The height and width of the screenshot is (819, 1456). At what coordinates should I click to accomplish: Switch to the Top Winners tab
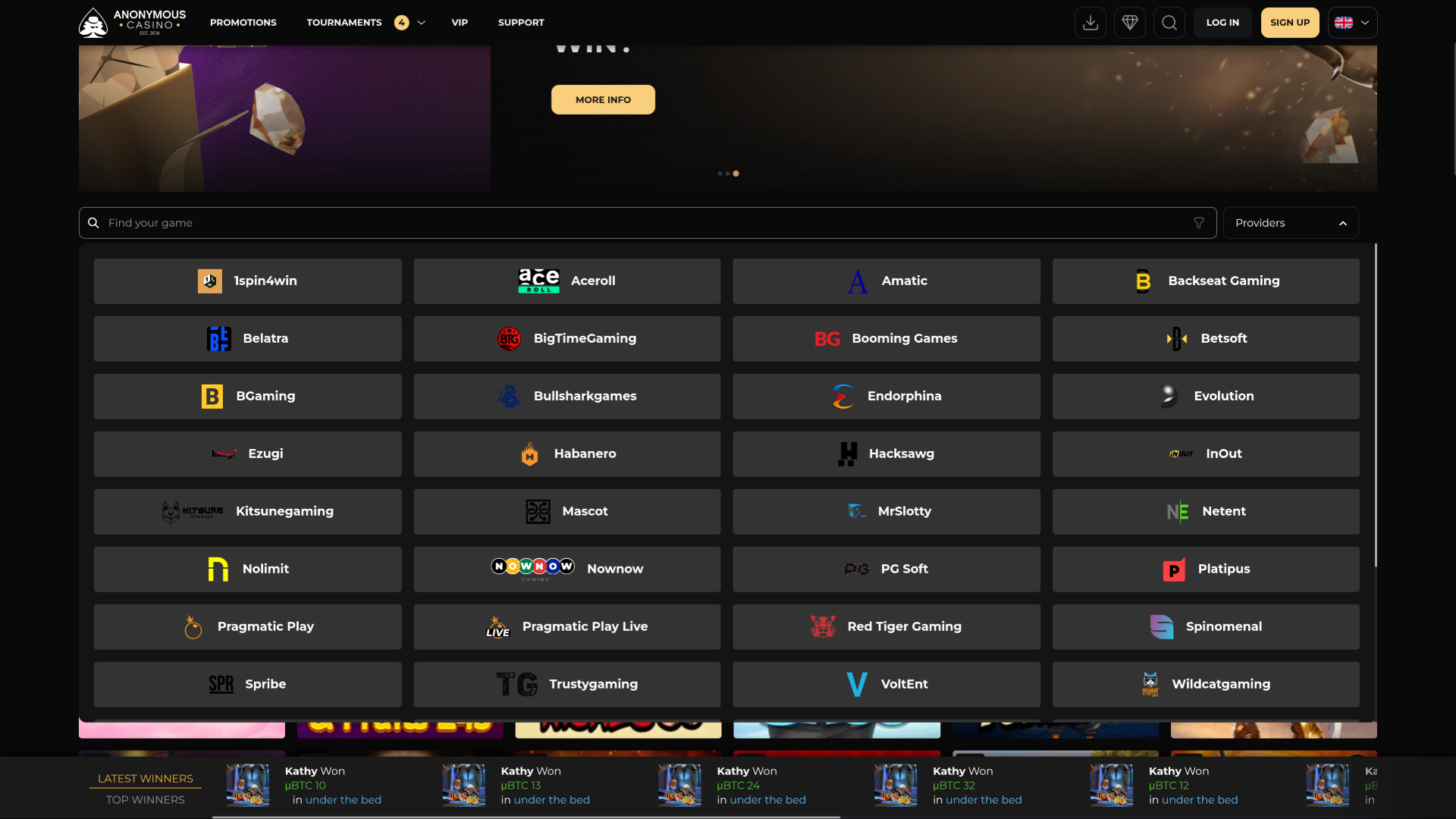click(x=146, y=800)
